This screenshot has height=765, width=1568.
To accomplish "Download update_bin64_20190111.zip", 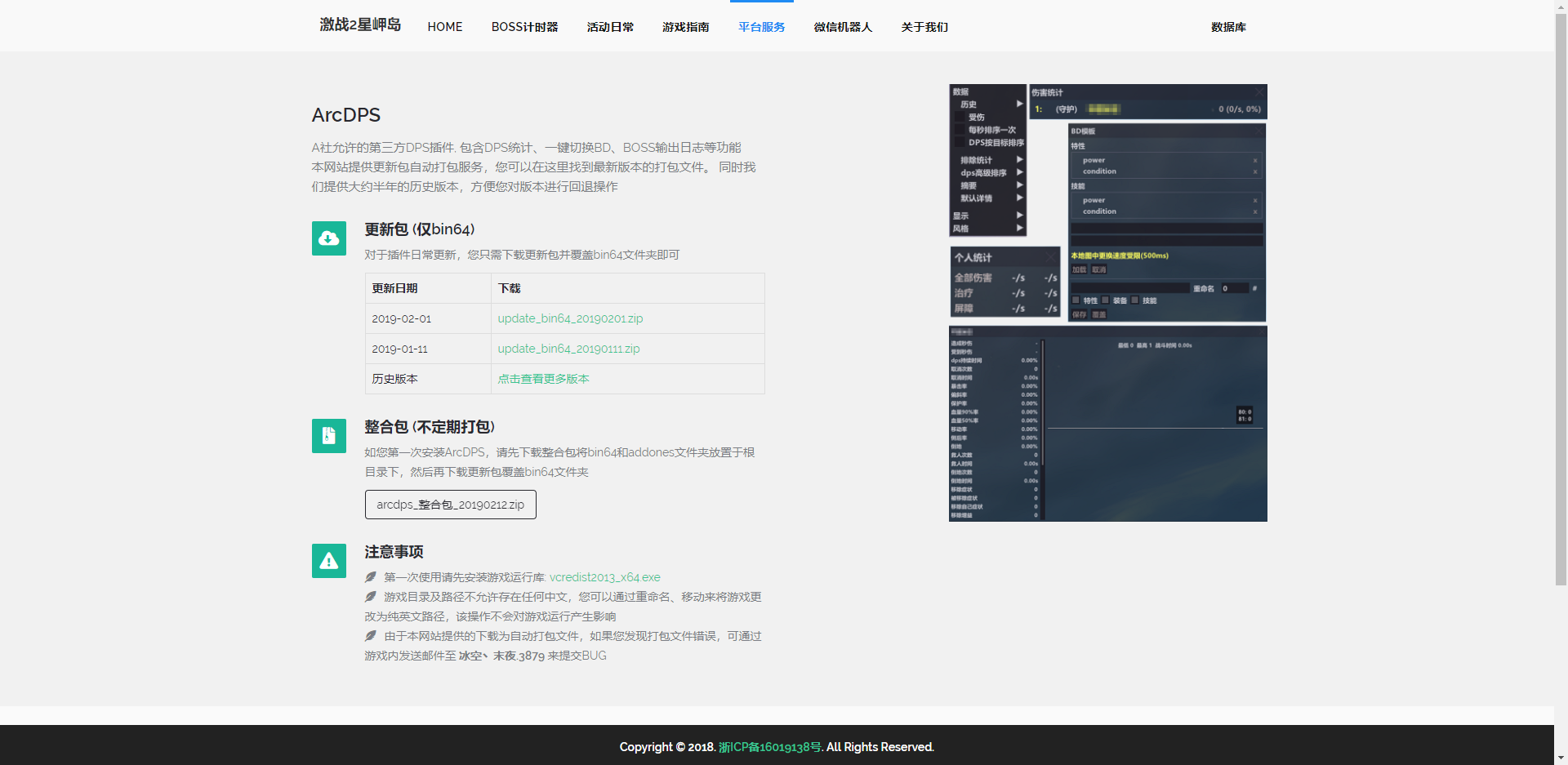I will click(x=568, y=349).
